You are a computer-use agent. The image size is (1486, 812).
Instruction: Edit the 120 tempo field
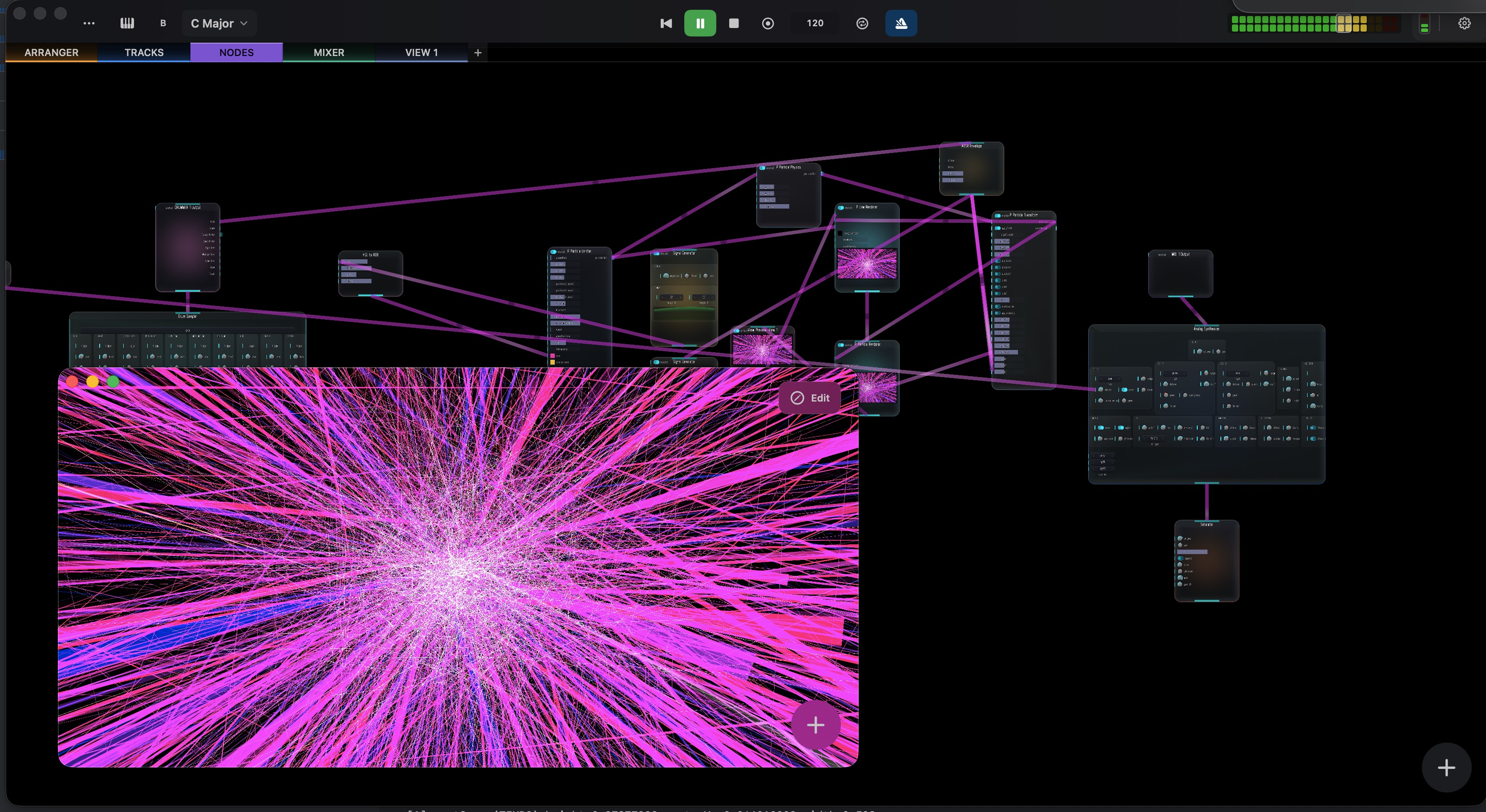tap(815, 23)
